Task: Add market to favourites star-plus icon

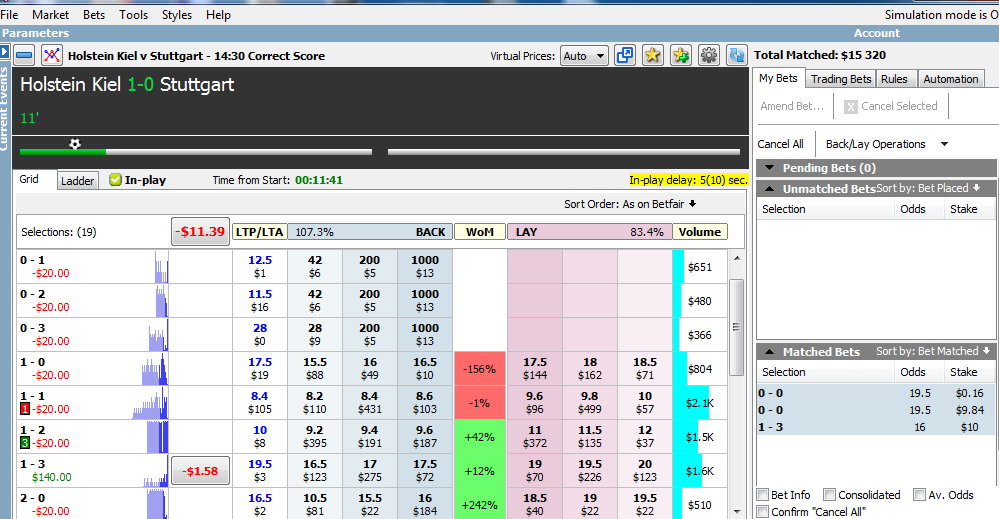Action: click(x=680, y=55)
